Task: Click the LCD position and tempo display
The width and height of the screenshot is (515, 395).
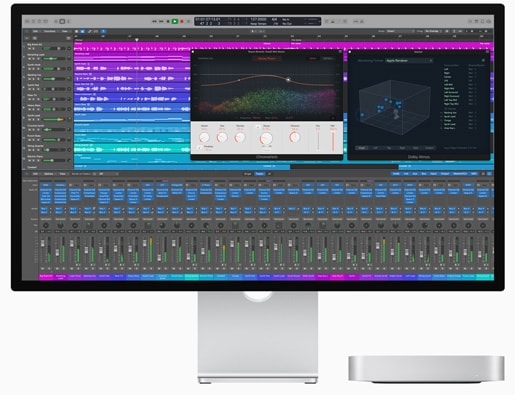Action: point(258,22)
